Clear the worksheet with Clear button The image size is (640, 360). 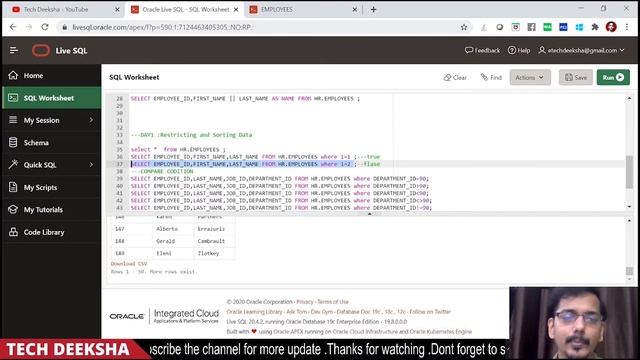455,77
